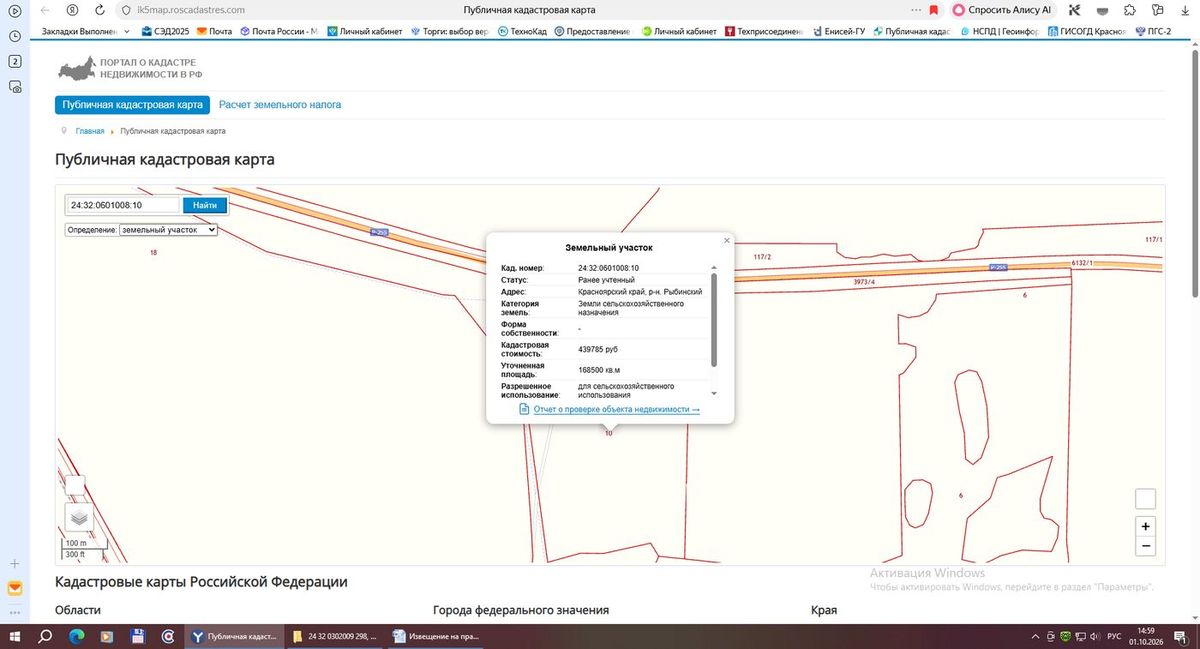Open the 24 32 0302009 taskbar folder window
This screenshot has height=649, width=1200.
tap(337, 636)
